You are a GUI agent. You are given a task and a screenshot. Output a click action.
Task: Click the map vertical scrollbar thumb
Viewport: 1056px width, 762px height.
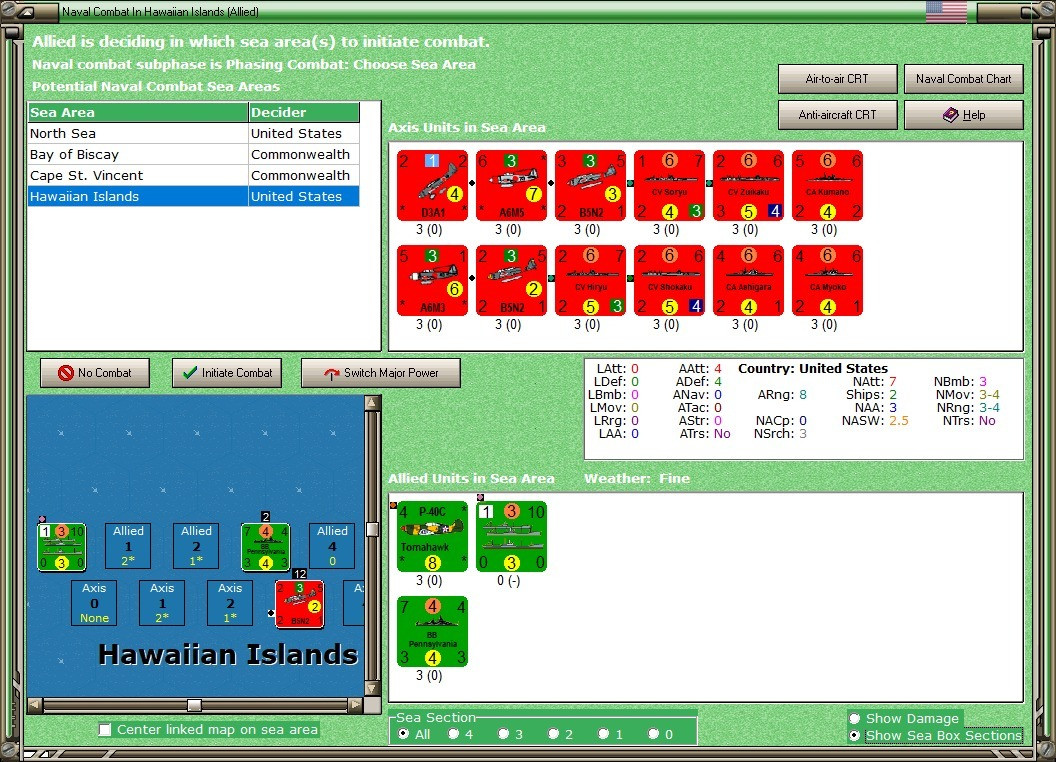[x=372, y=530]
